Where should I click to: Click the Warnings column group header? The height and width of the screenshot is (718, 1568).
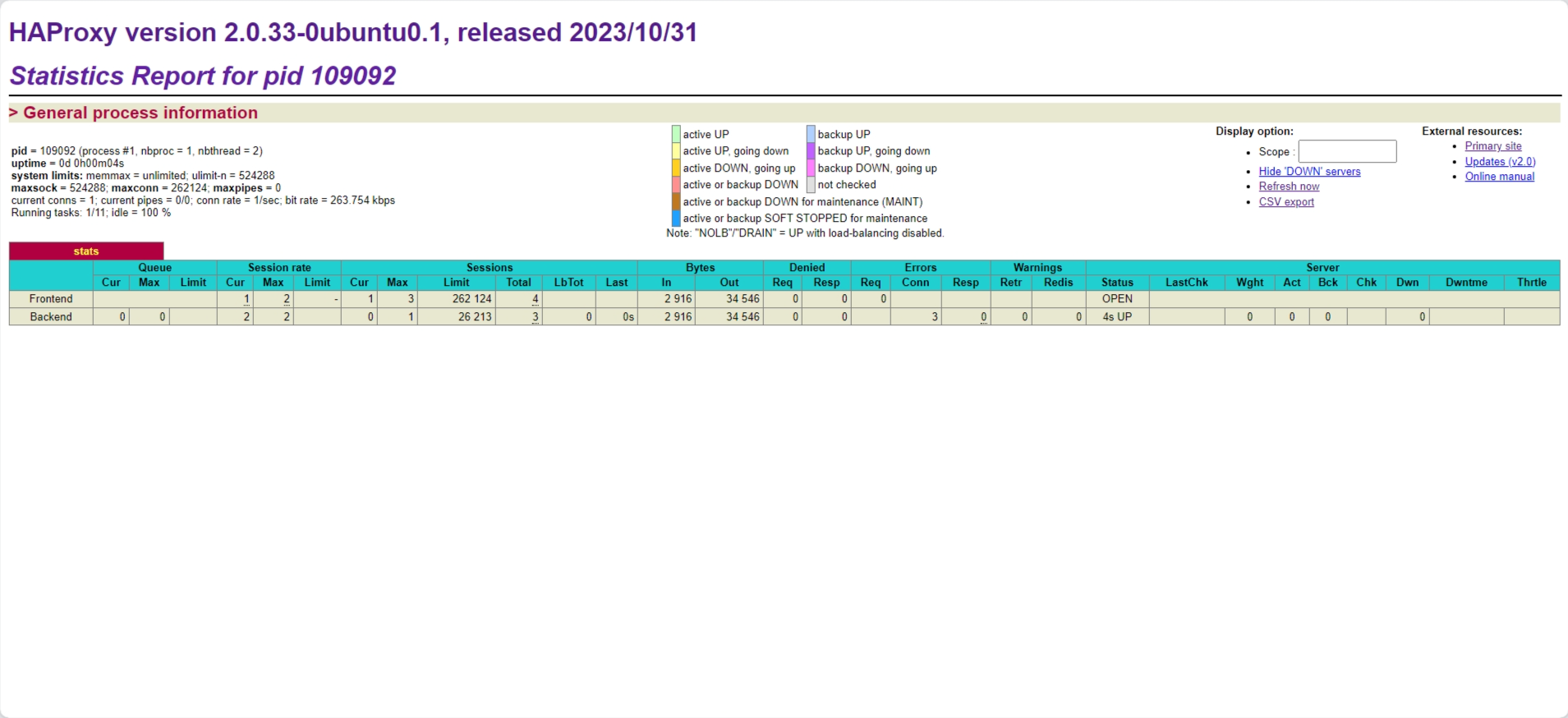[x=1038, y=268]
